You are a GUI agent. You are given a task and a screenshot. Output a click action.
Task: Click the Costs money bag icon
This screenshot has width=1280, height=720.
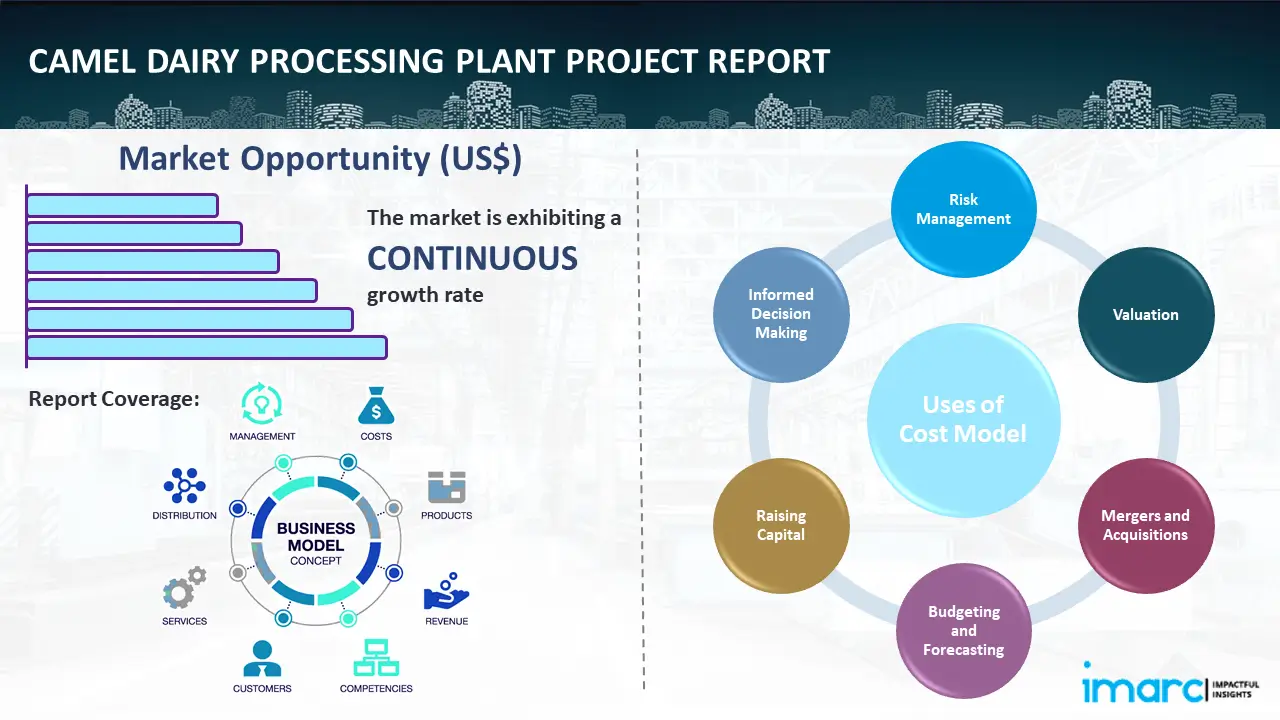376,406
